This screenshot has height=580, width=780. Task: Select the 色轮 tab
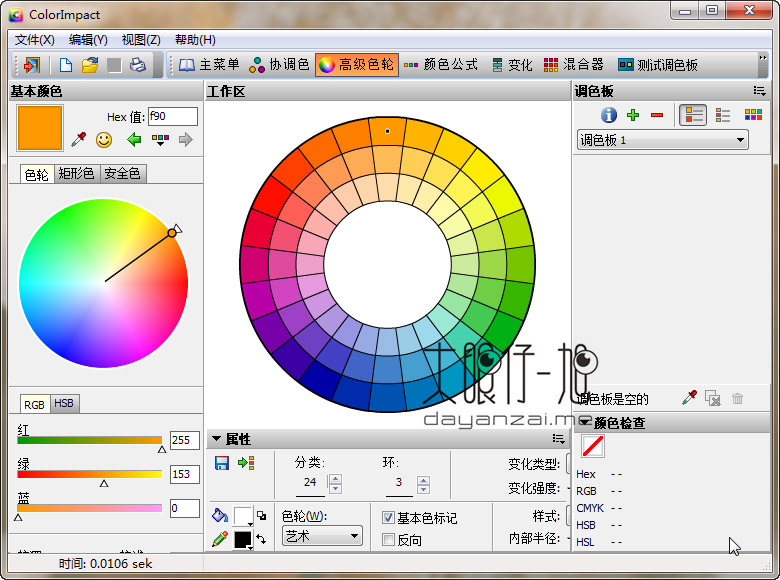(x=37, y=174)
